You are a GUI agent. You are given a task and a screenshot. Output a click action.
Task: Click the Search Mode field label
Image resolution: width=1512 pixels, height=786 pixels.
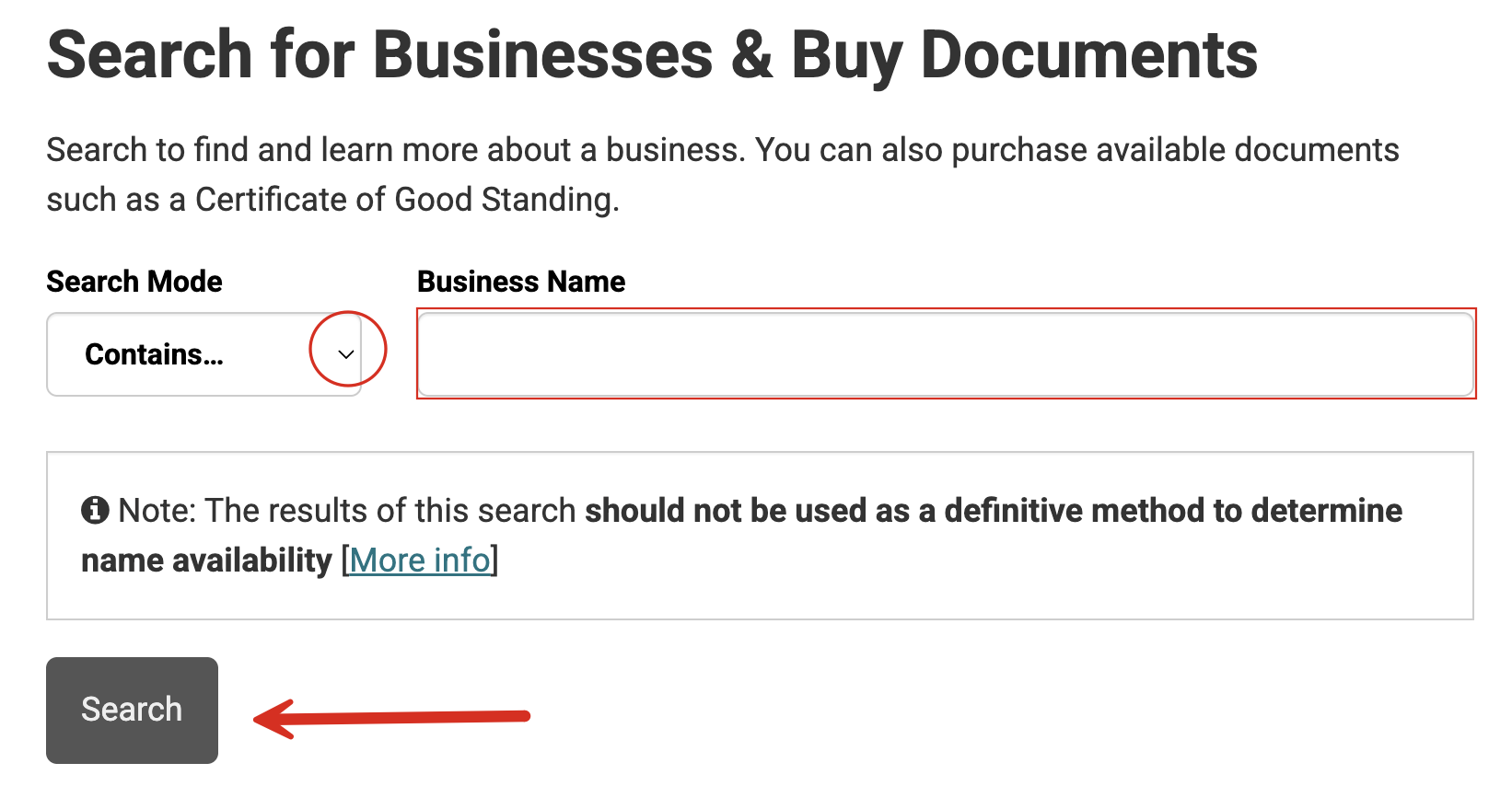134,282
